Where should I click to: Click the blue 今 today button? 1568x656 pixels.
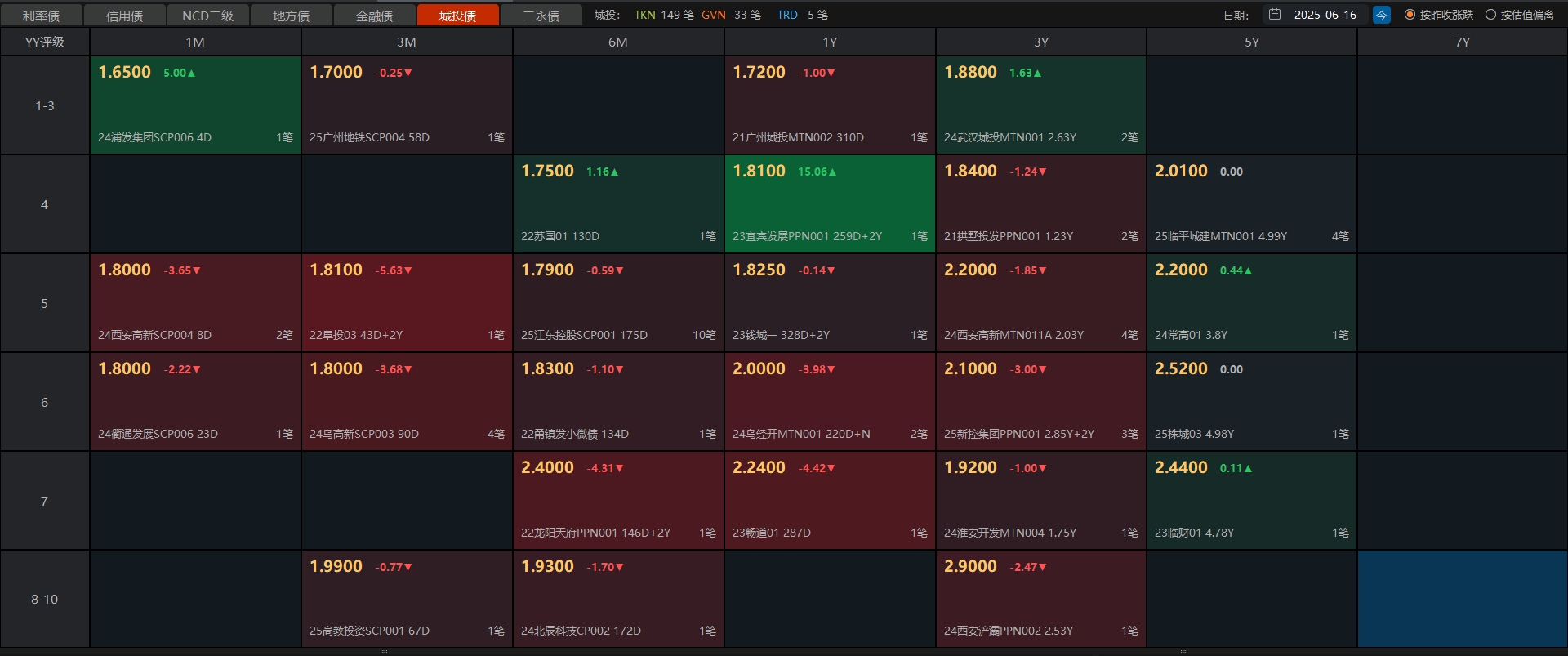coord(1381,15)
